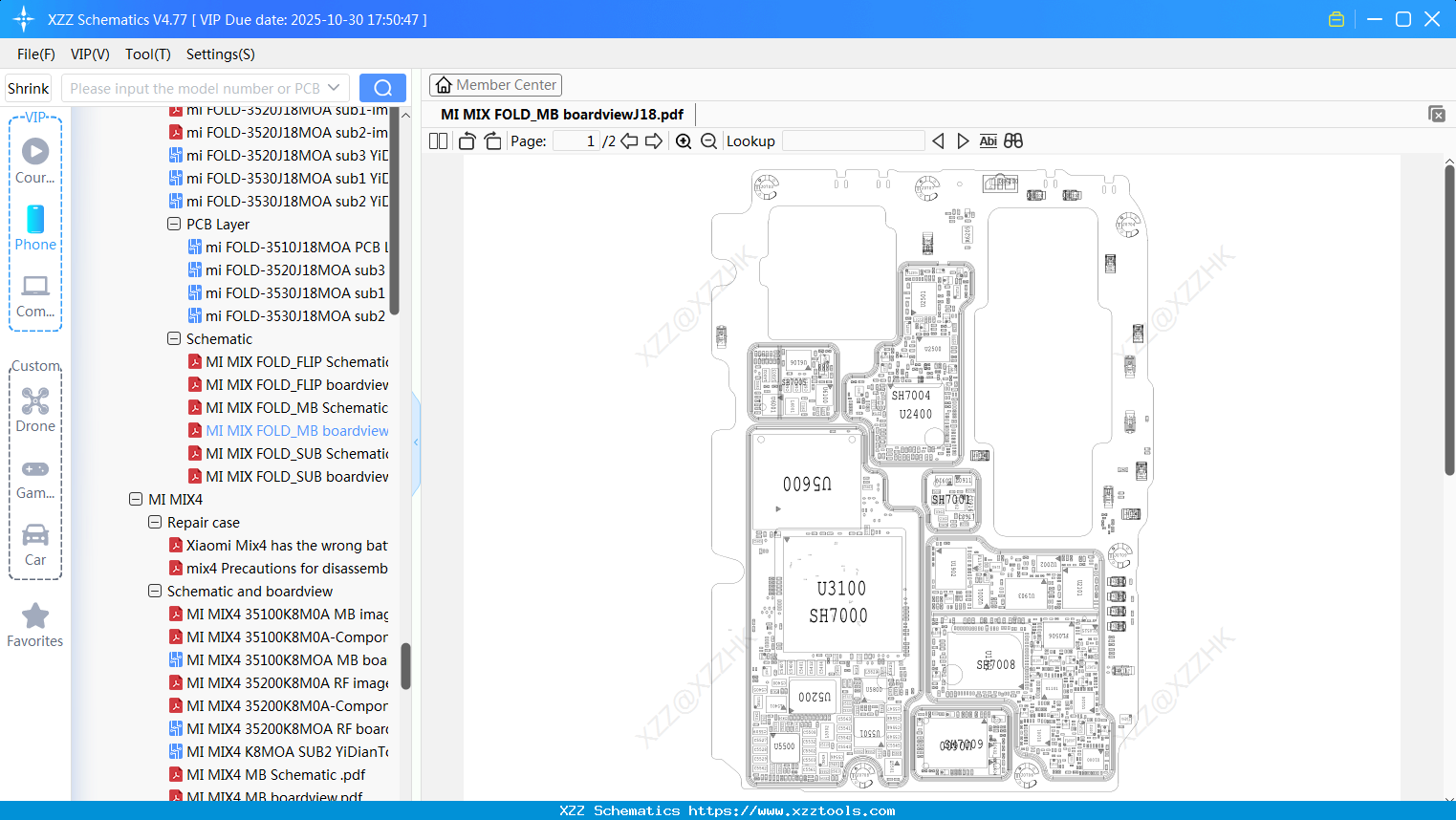Image resolution: width=1456 pixels, height=820 pixels.
Task: Jump to previous lookup result
Action: point(938,140)
